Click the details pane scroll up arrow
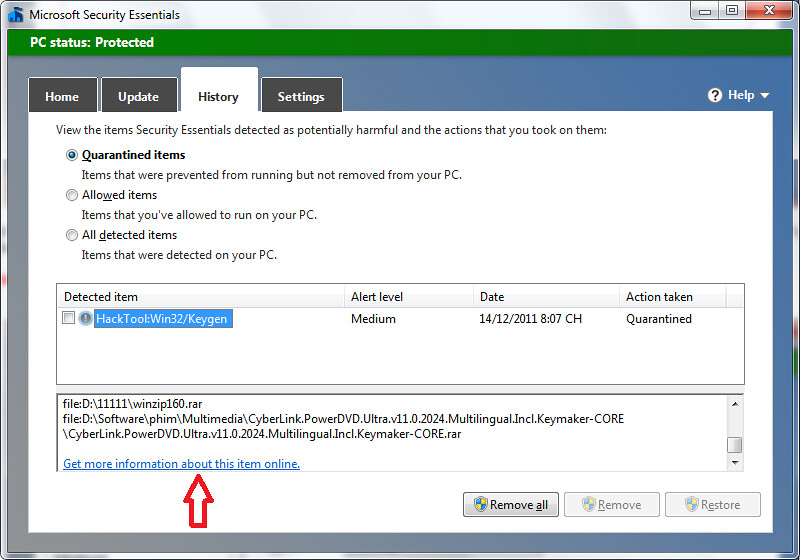 click(x=735, y=404)
